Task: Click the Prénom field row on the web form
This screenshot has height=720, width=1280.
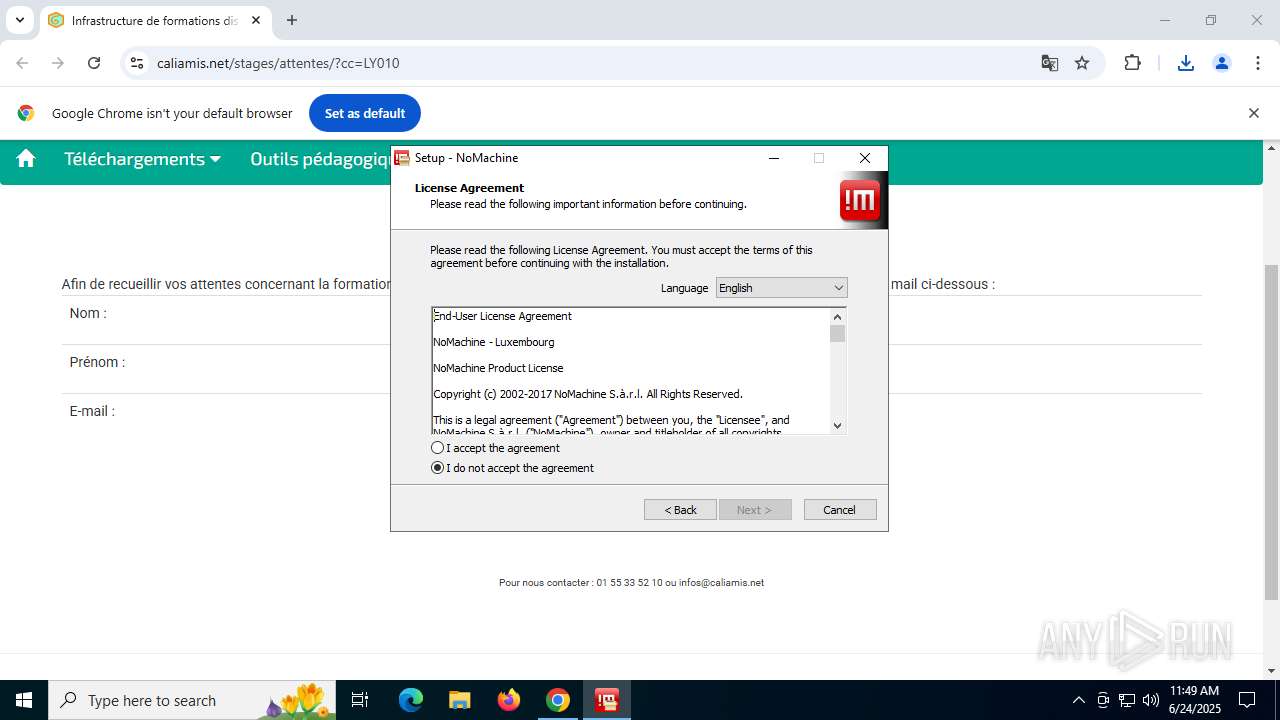Action: tap(632, 369)
